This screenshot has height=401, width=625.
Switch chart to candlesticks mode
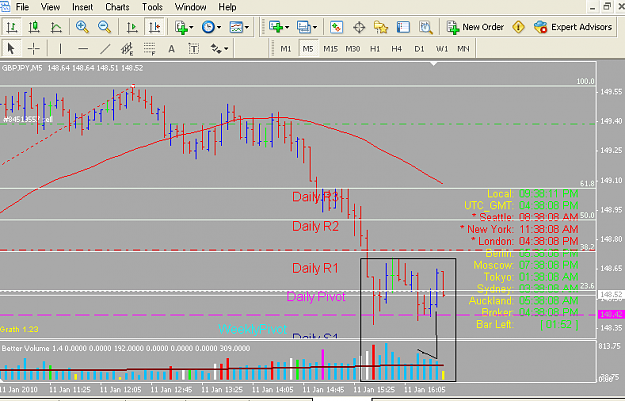(34, 27)
